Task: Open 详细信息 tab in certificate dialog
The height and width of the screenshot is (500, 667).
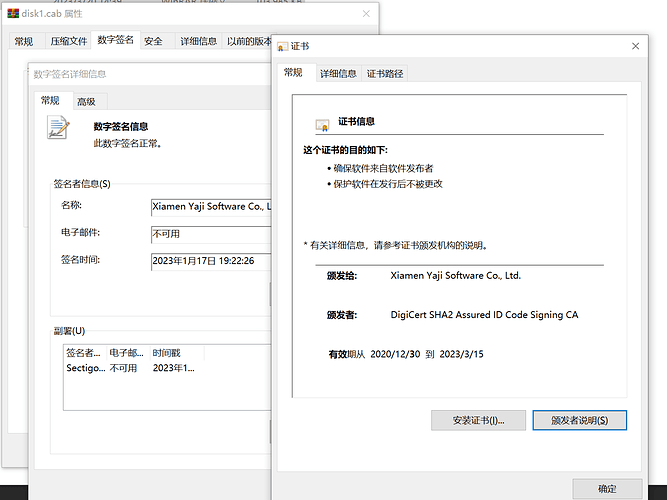Action: click(x=338, y=74)
